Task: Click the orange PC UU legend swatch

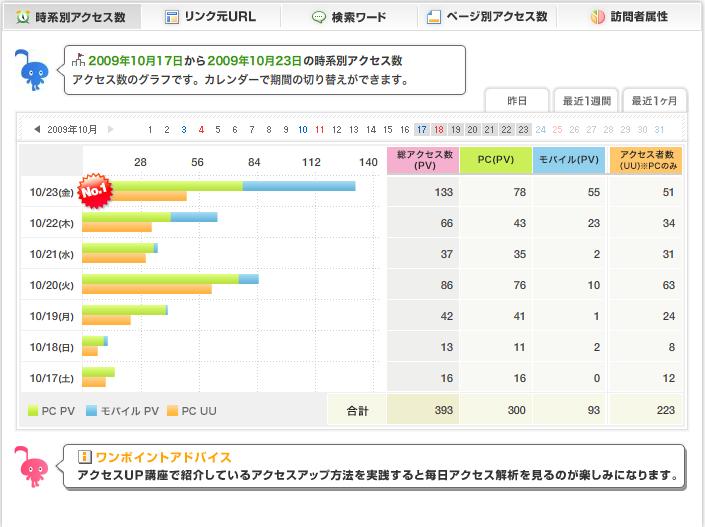Action: tap(172, 410)
